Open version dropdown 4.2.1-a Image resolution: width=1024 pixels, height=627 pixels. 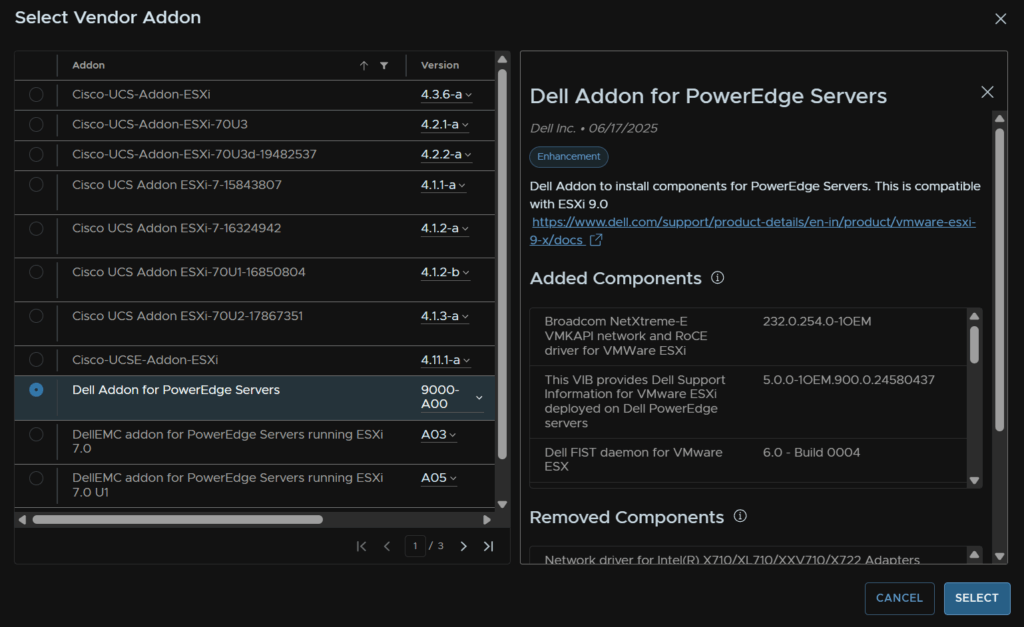tap(445, 125)
